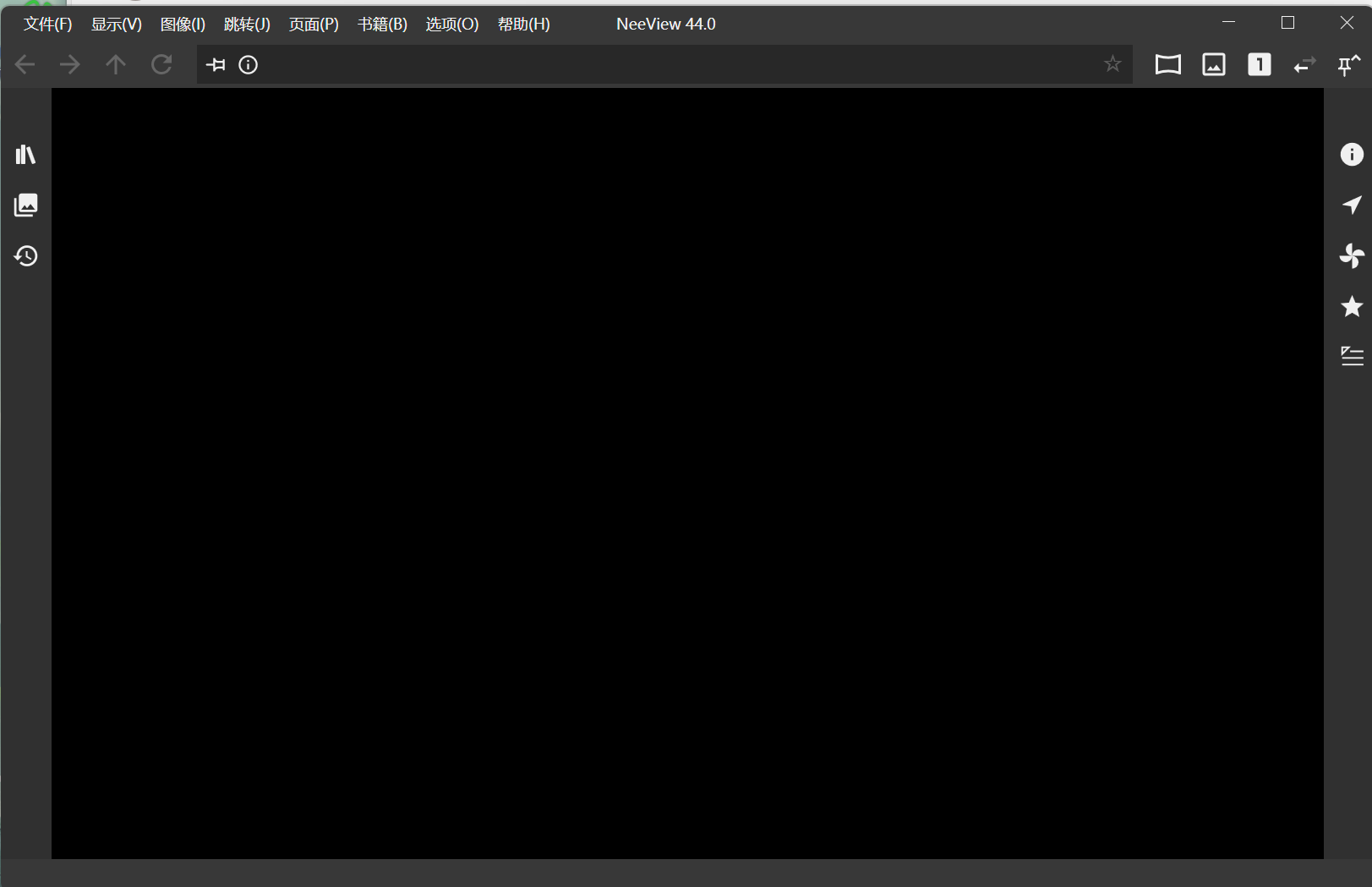Open the 显示(V) menu
The height and width of the screenshot is (887, 1372).
tap(116, 25)
